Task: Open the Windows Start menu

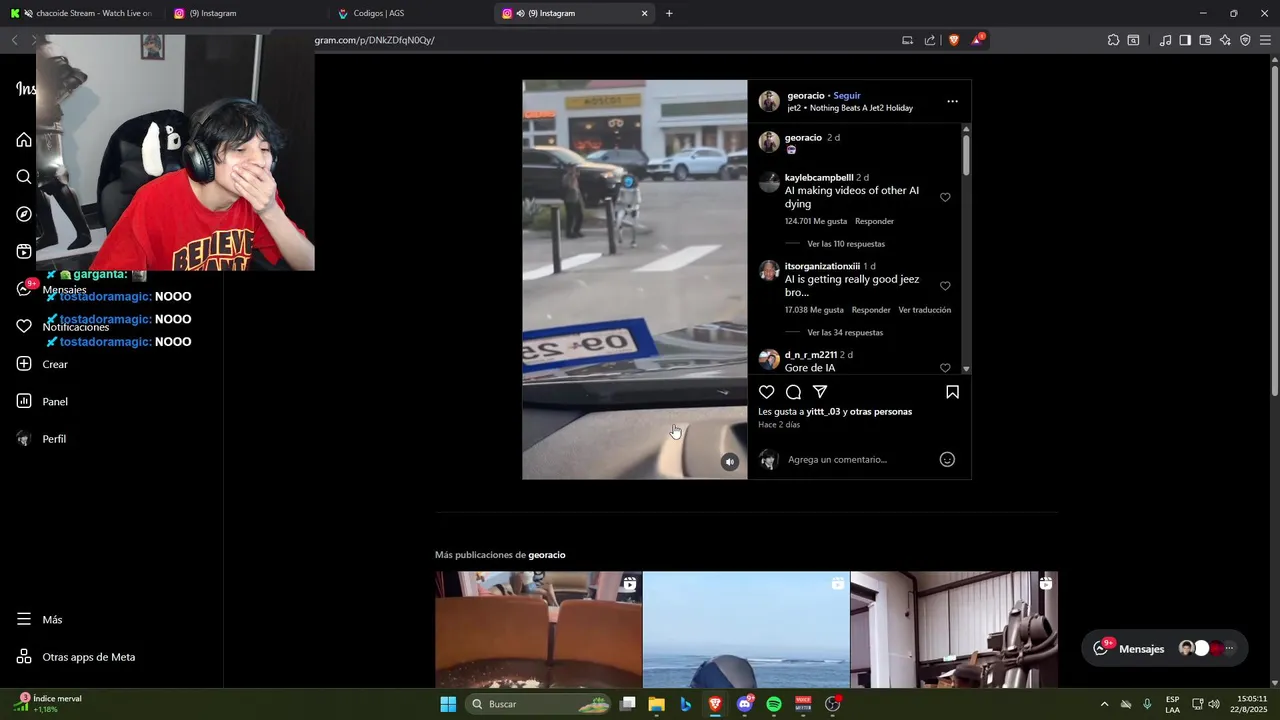Action: click(448, 704)
